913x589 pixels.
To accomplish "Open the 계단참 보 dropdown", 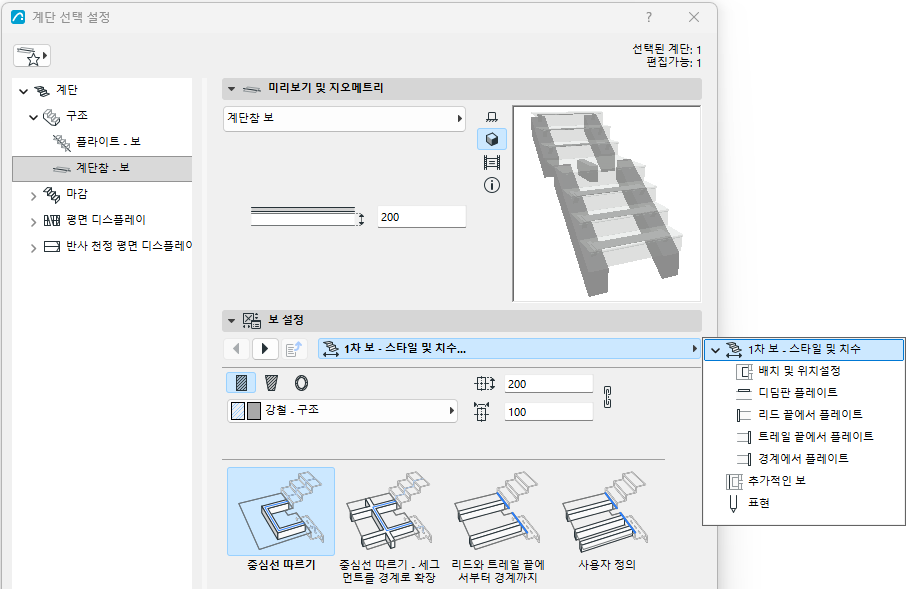I will (344, 119).
